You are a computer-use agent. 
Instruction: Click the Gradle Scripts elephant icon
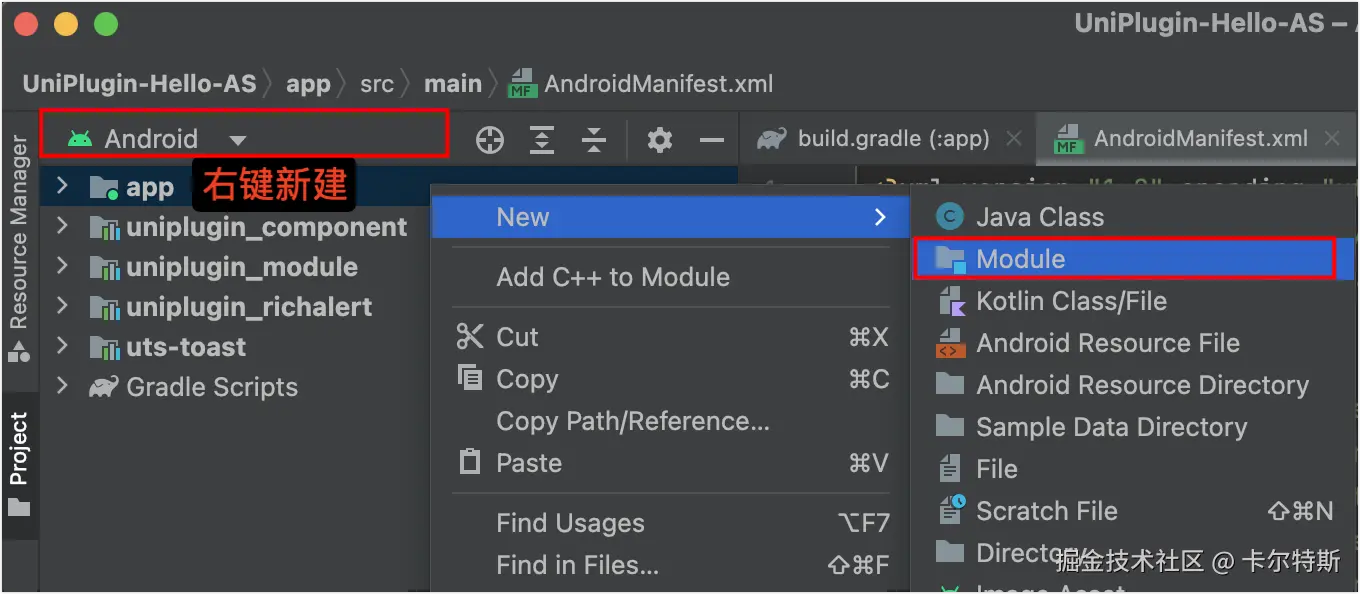pyautogui.click(x=104, y=387)
